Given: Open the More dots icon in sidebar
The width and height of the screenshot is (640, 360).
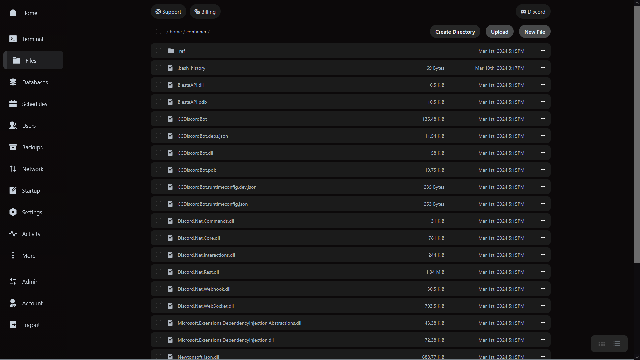Looking at the screenshot, I should tap(13, 255).
